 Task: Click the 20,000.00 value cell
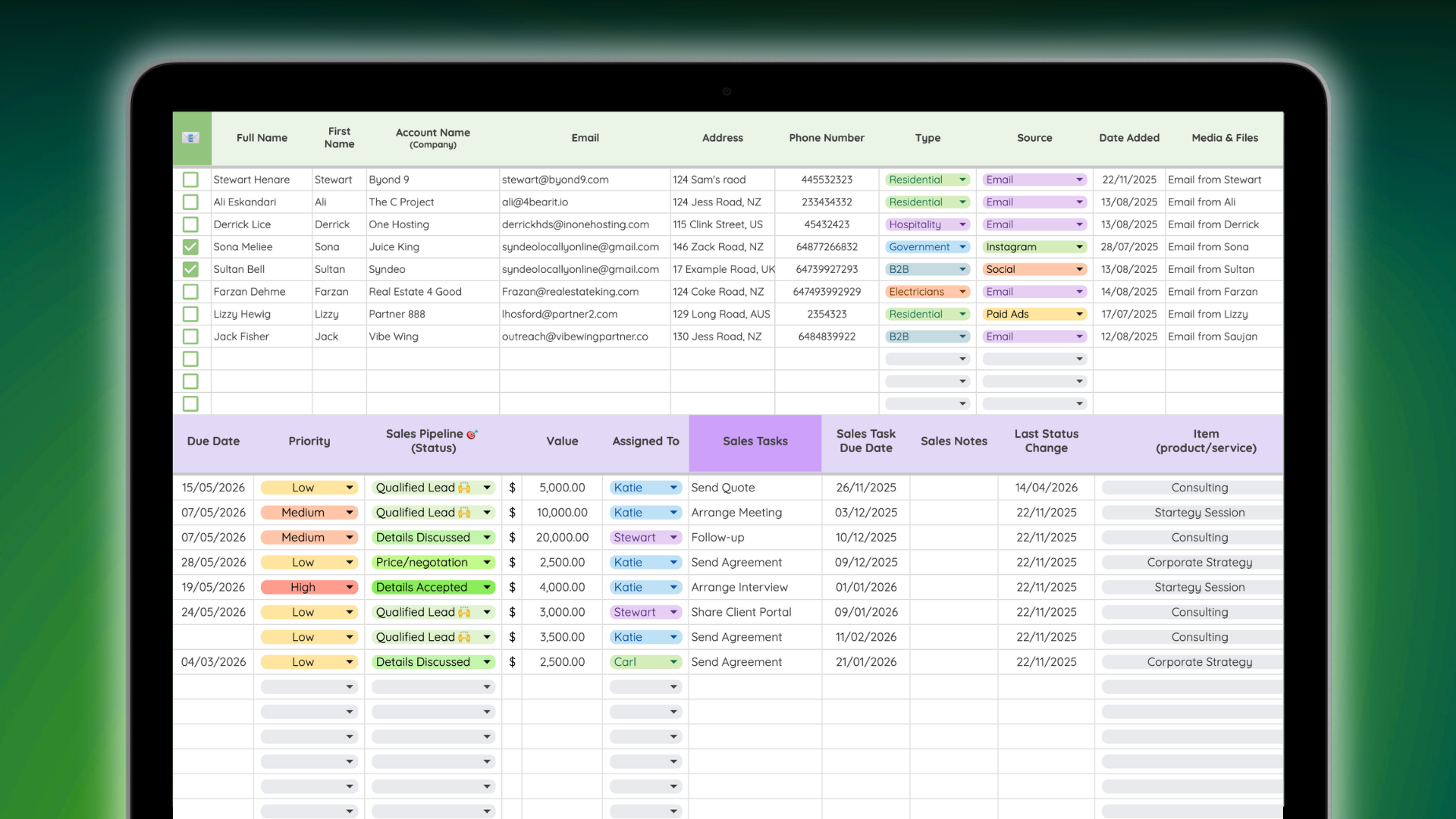click(562, 538)
